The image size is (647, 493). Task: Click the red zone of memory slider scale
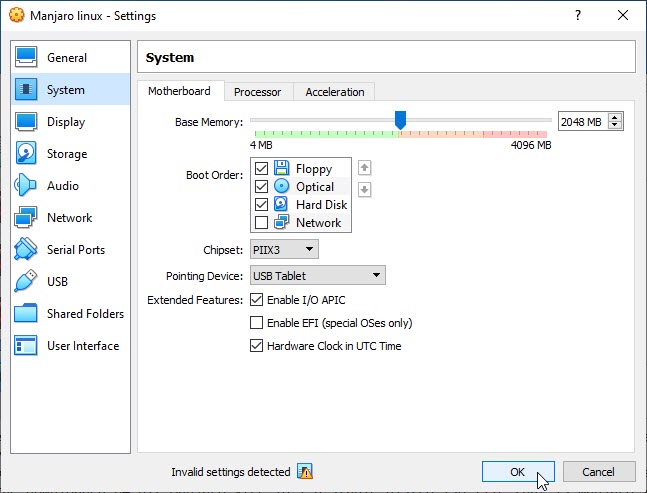coord(515,134)
